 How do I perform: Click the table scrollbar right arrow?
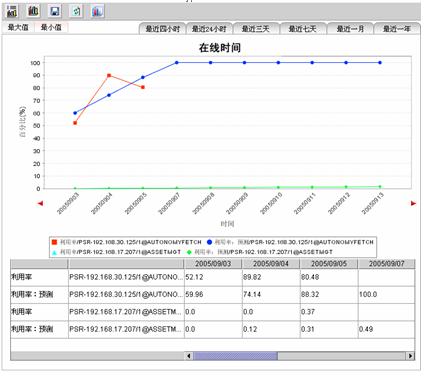[410, 356]
